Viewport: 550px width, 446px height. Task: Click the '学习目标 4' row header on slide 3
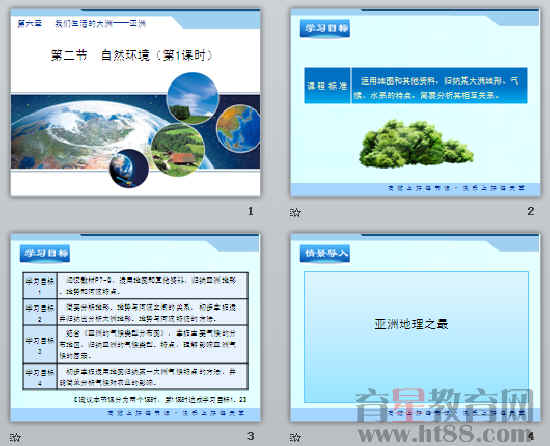pyautogui.click(x=40, y=377)
